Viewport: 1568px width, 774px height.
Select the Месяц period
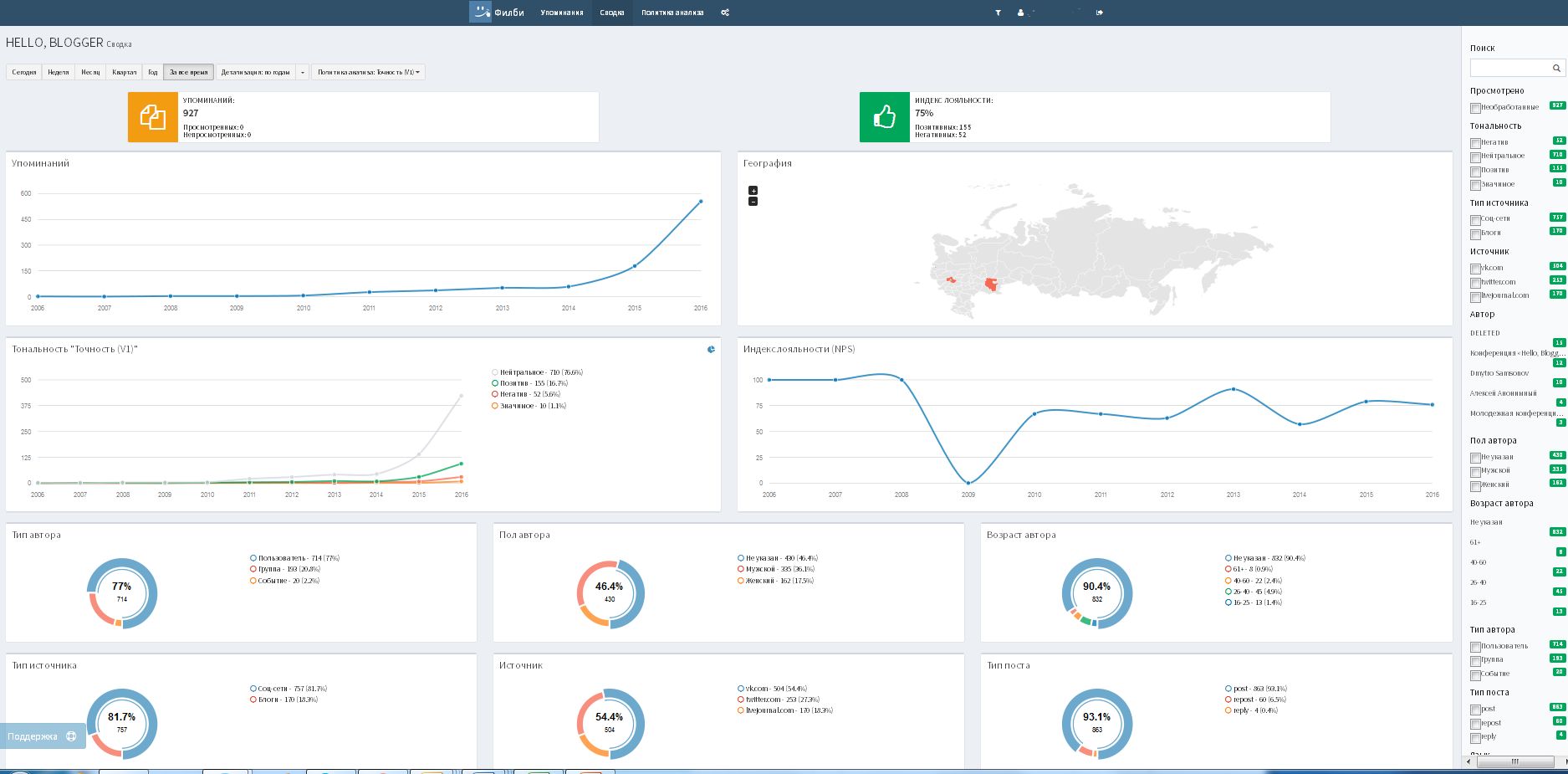click(x=90, y=72)
